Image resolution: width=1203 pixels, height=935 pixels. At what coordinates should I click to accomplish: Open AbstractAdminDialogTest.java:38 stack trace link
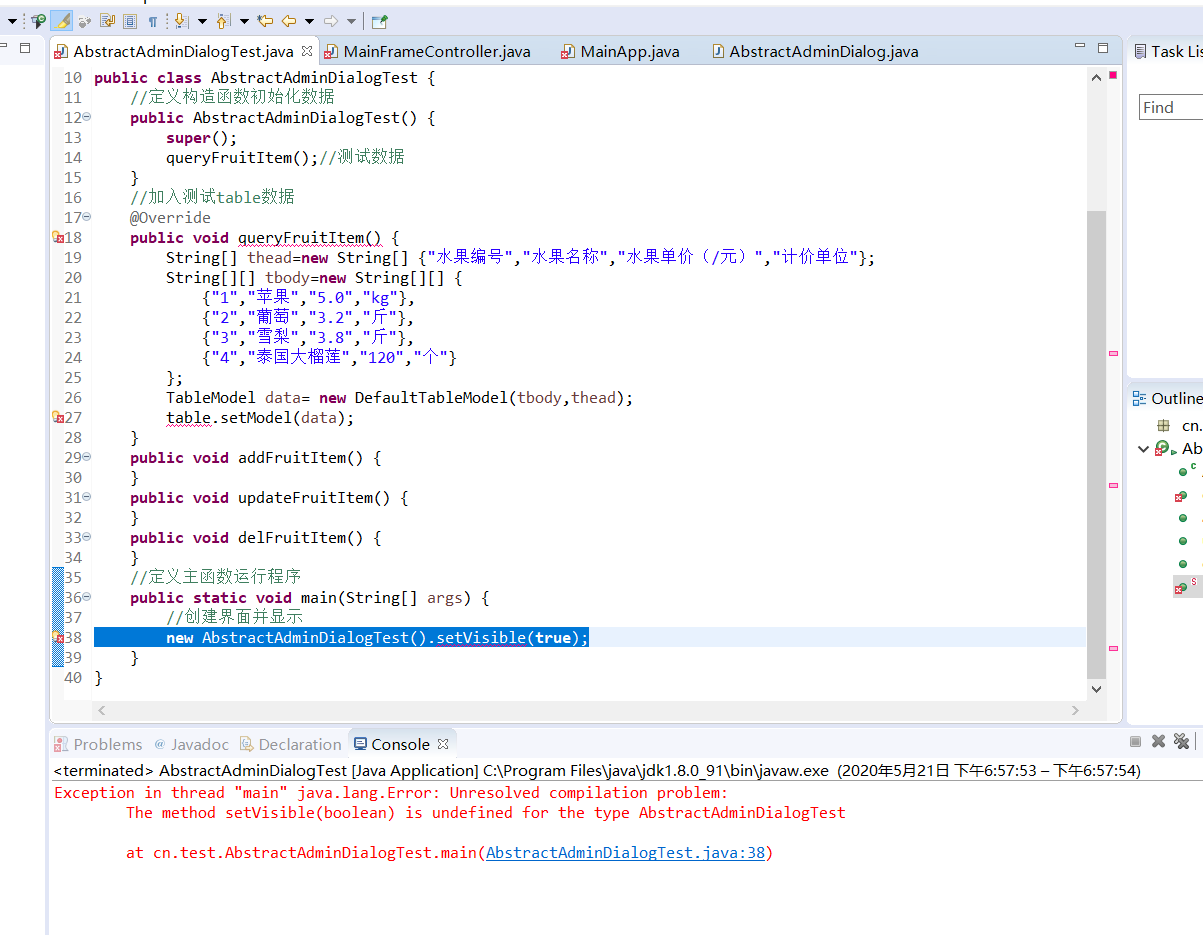click(x=625, y=853)
